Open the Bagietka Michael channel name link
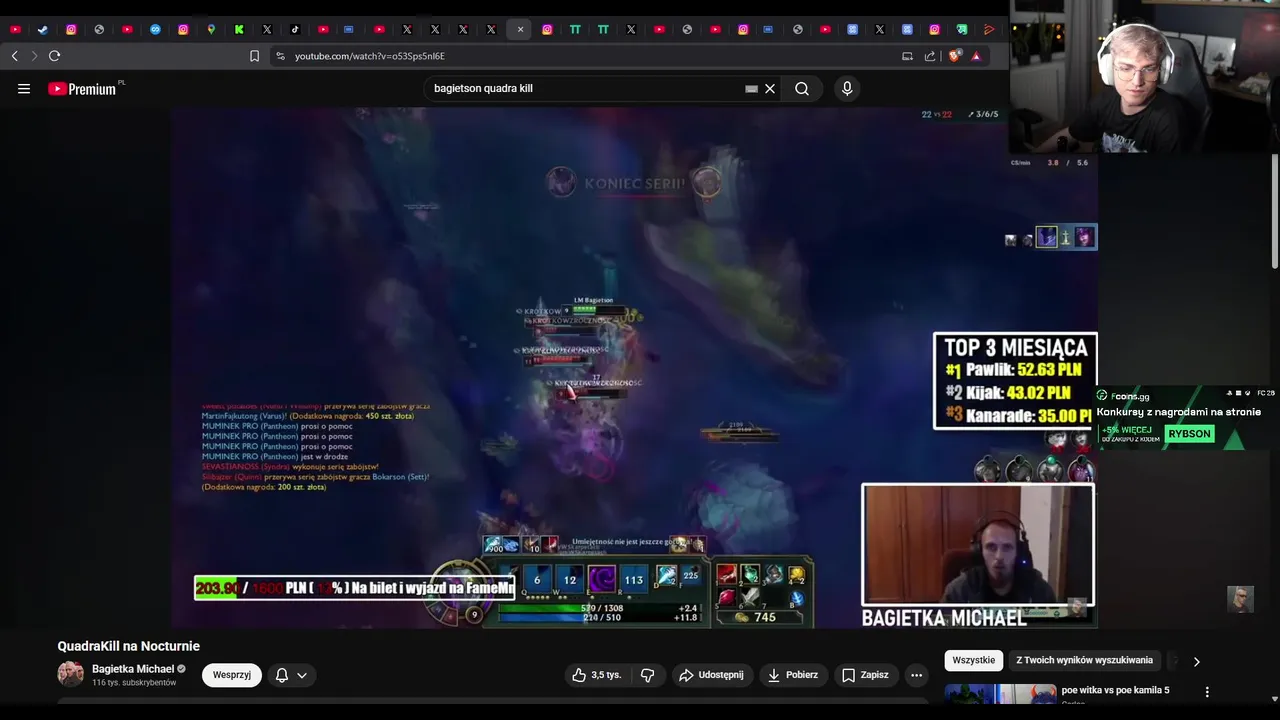Screen dimensions: 1280x720 click(x=133, y=669)
